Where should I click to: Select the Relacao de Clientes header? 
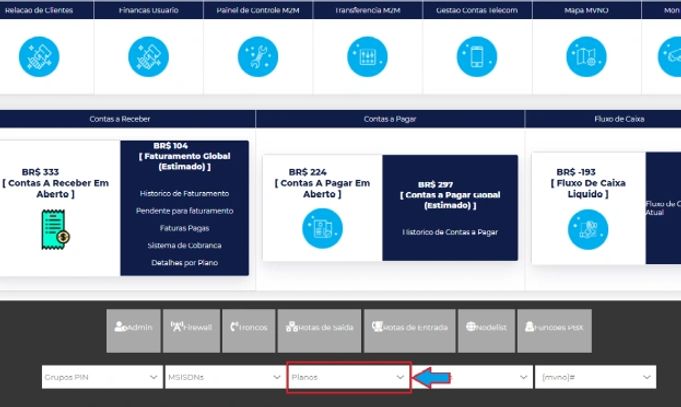click(39, 10)
